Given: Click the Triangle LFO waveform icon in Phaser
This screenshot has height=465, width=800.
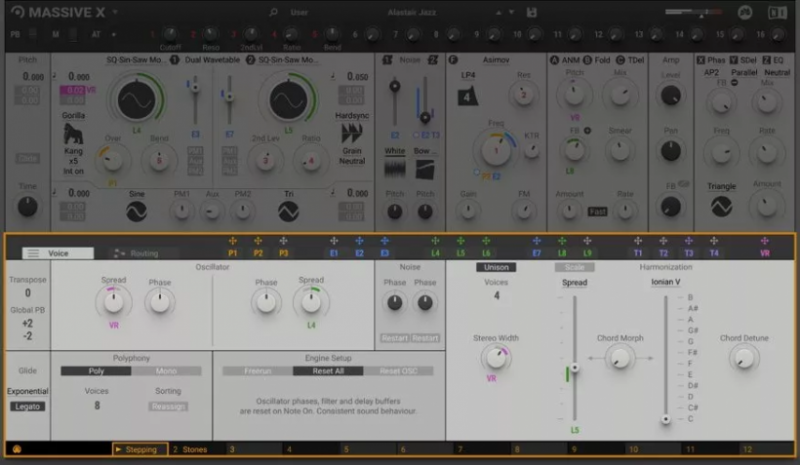Looking at the screenshot, I should (x=721, y=206).
